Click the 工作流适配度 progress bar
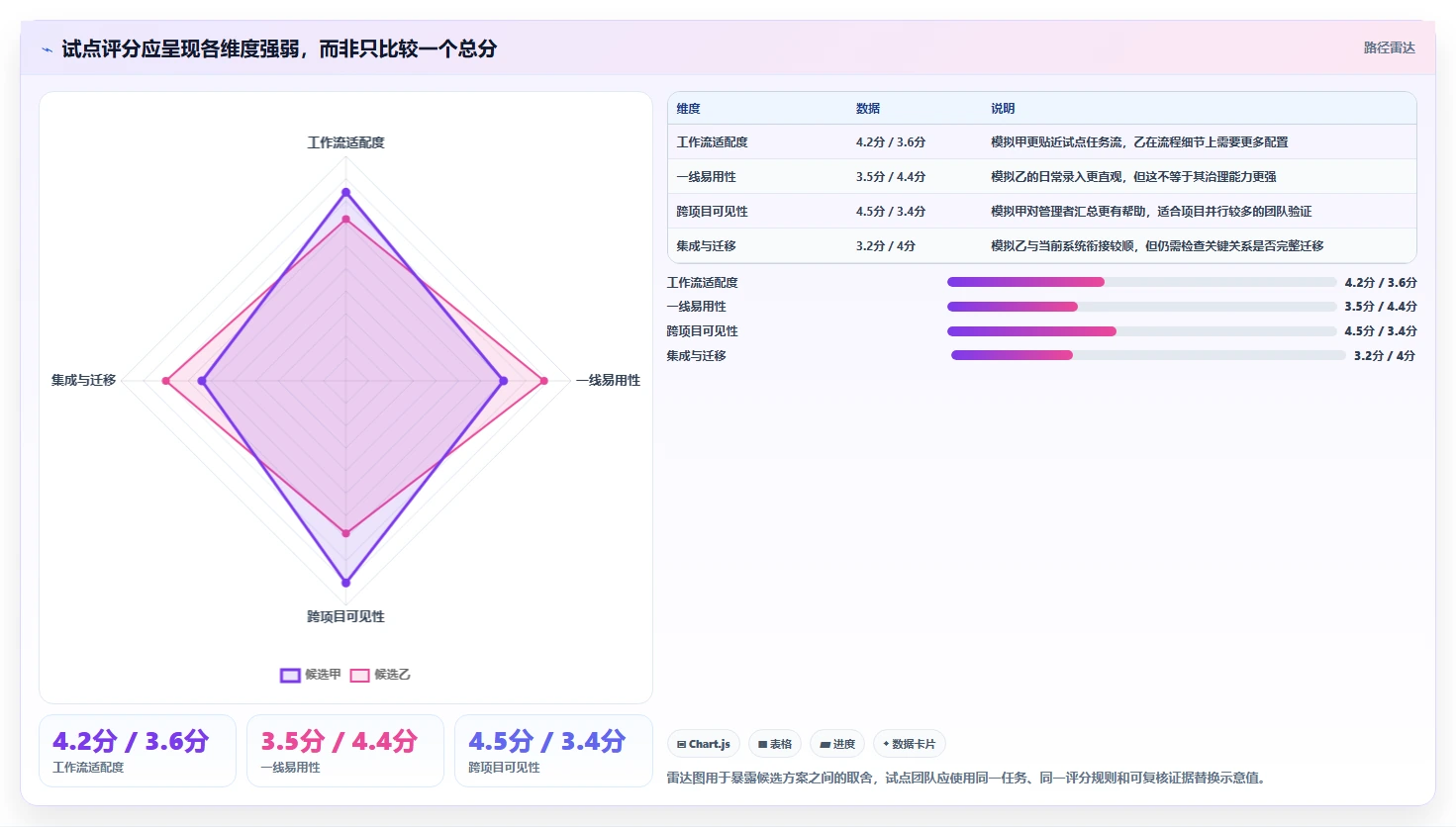This screenshot has height=827, width=1456. pyautogui.click(x=1141, y=282)
